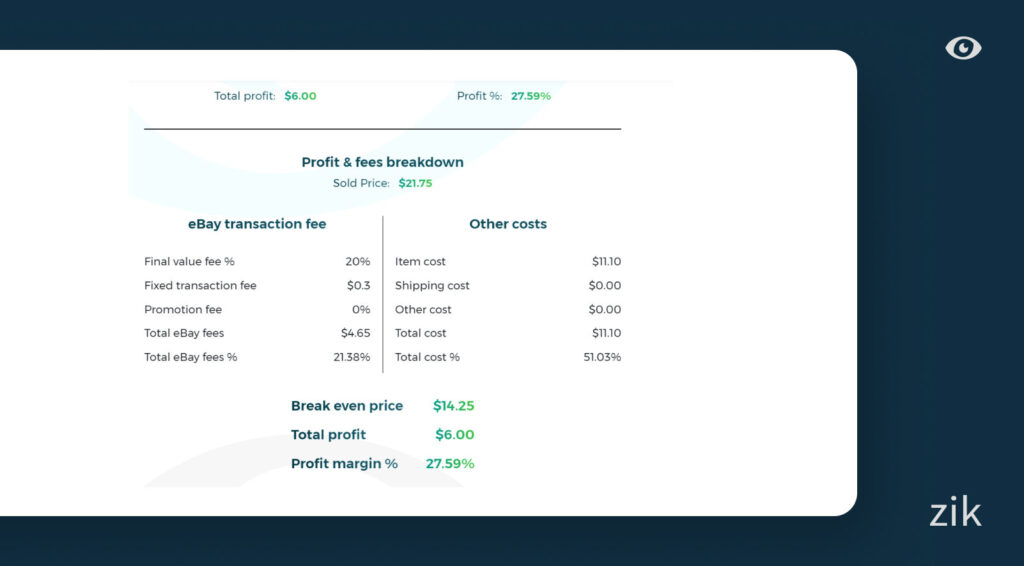Click the zik logo
The height and width of the screenshot is (566, 1024).
[955, 513]
